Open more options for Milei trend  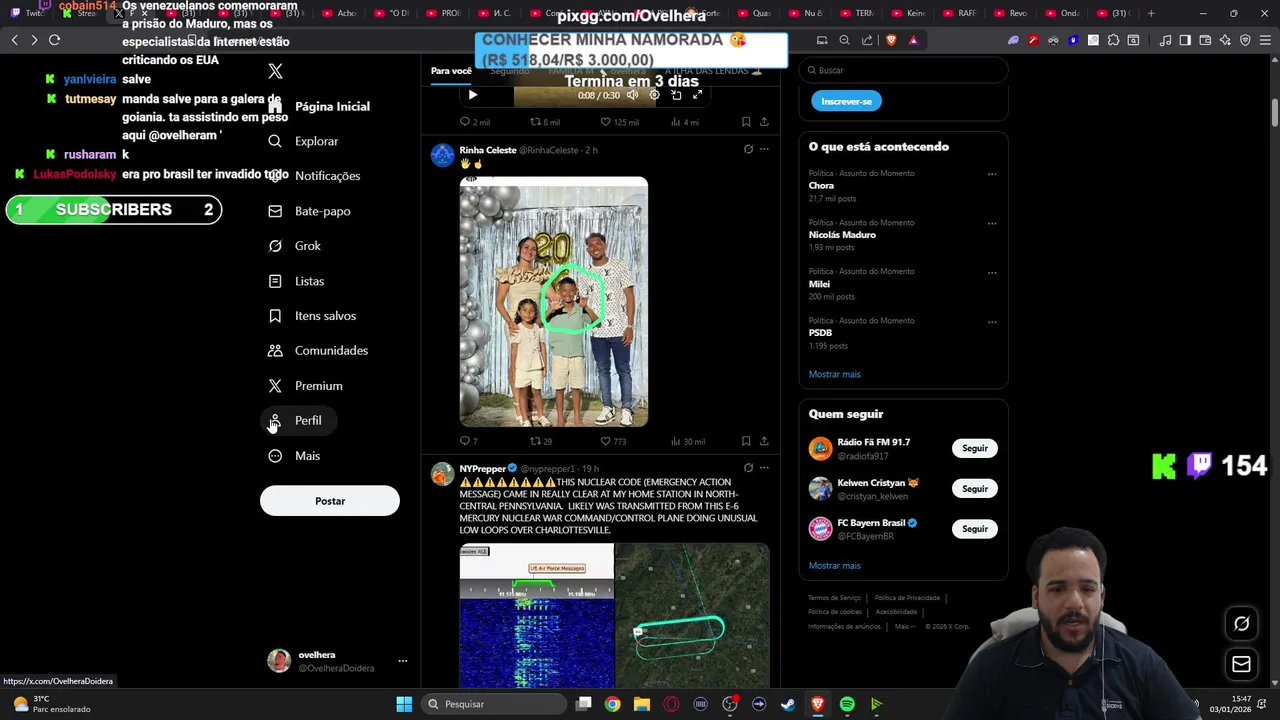[x=992, y=272]
